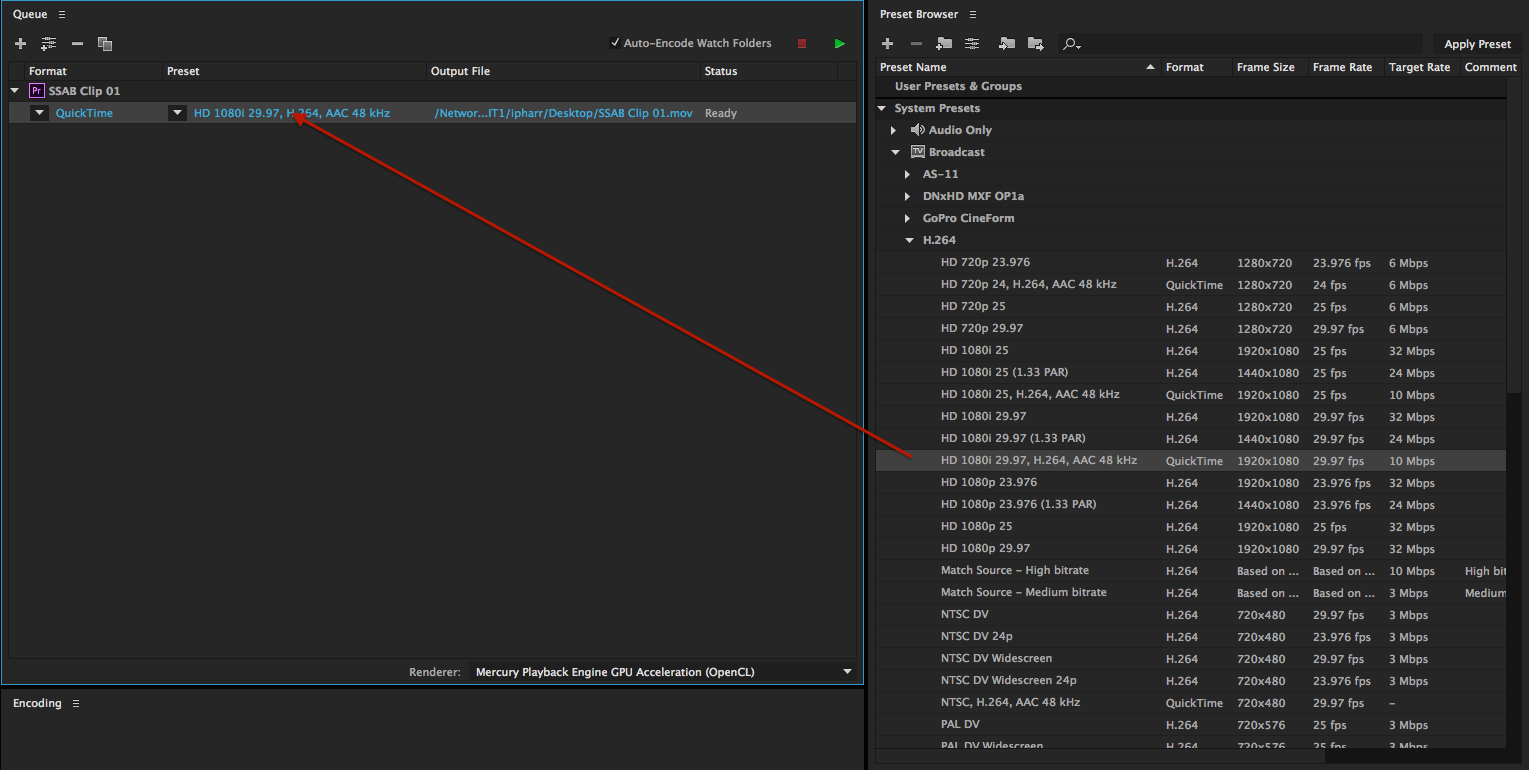1529x770 pixels.
Task: Expand the Audio Only preset group
Action: (894, 130)
